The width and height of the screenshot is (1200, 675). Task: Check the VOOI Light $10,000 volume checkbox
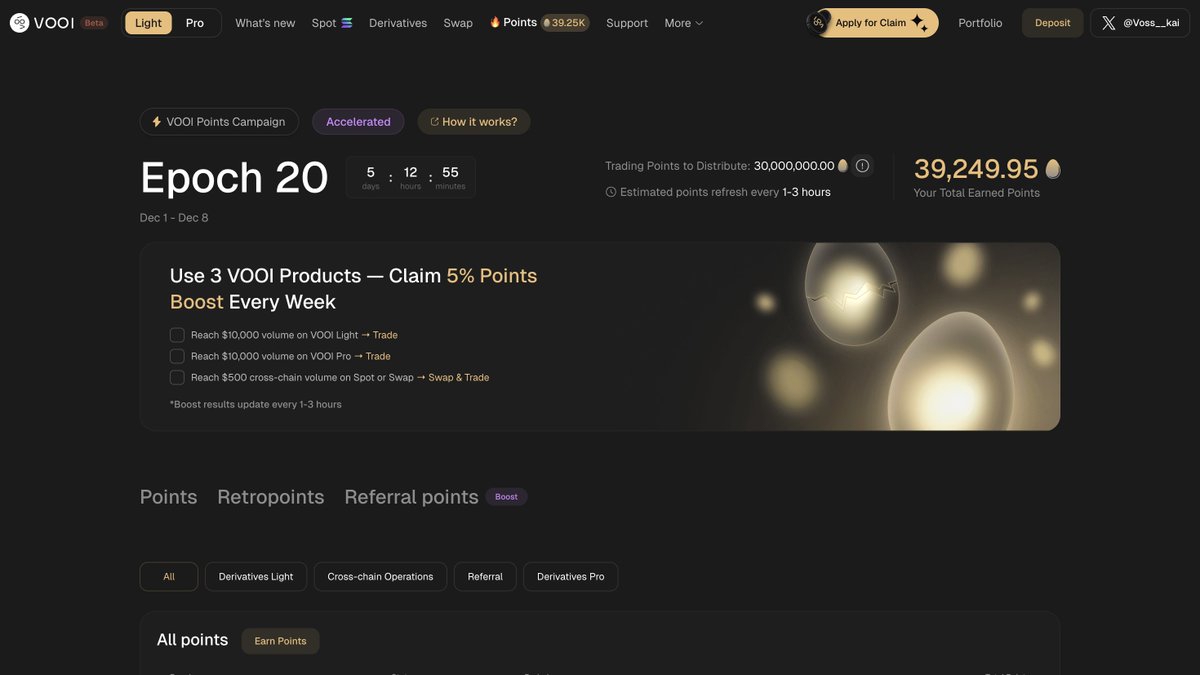point(177,335)
